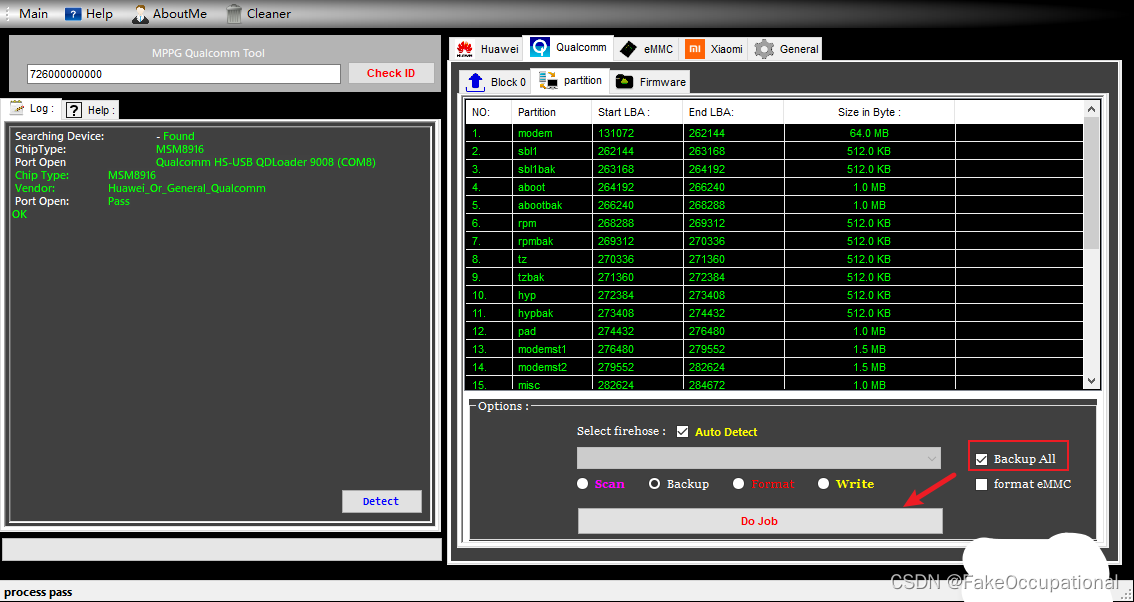Open the Main menu
This screenshot has width=1134, height=602.
tap(33, 14)
